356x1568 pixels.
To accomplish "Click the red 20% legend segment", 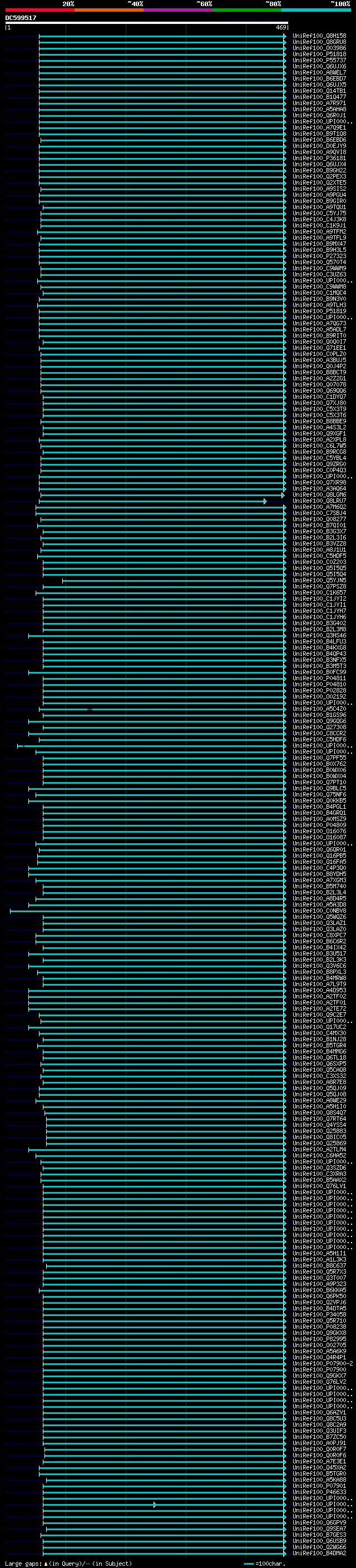I will click(x=39, y=10).
